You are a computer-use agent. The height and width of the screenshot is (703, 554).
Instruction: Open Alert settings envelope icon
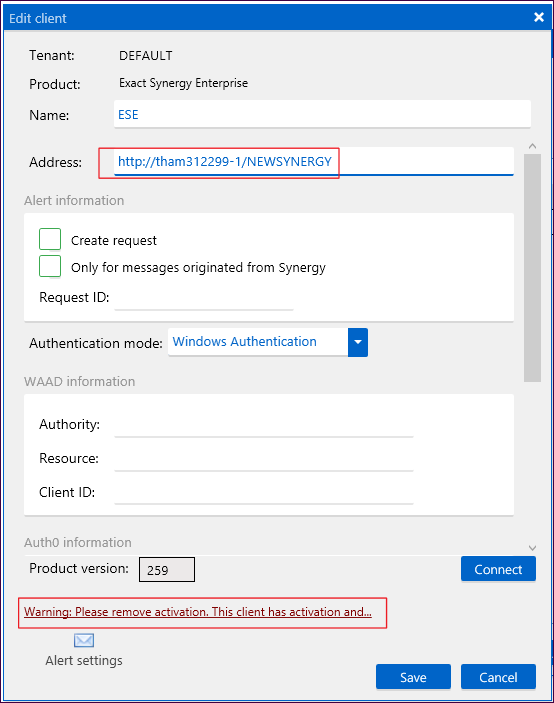(84, 640)
